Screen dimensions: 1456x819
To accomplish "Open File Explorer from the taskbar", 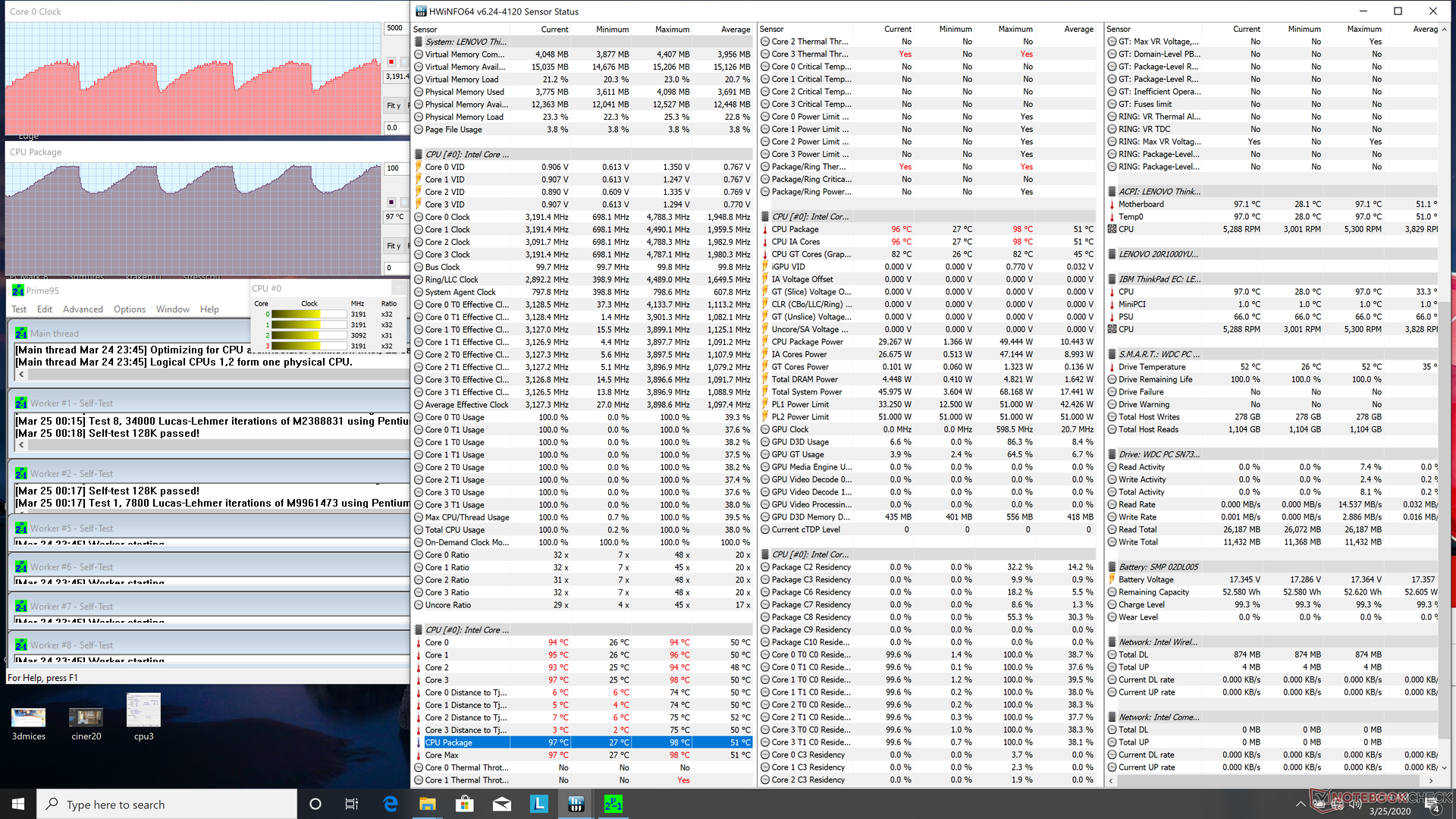I will point(427,804).
